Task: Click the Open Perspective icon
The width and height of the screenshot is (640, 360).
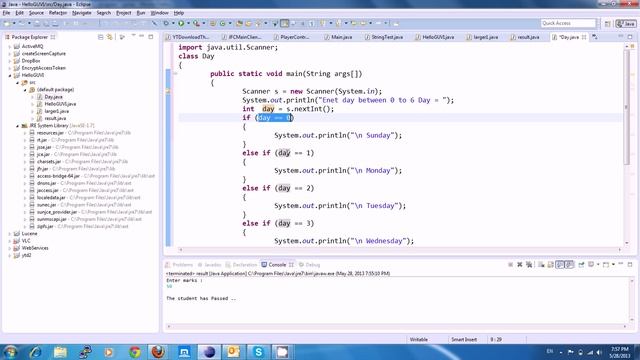Action: tap(607, 24)
